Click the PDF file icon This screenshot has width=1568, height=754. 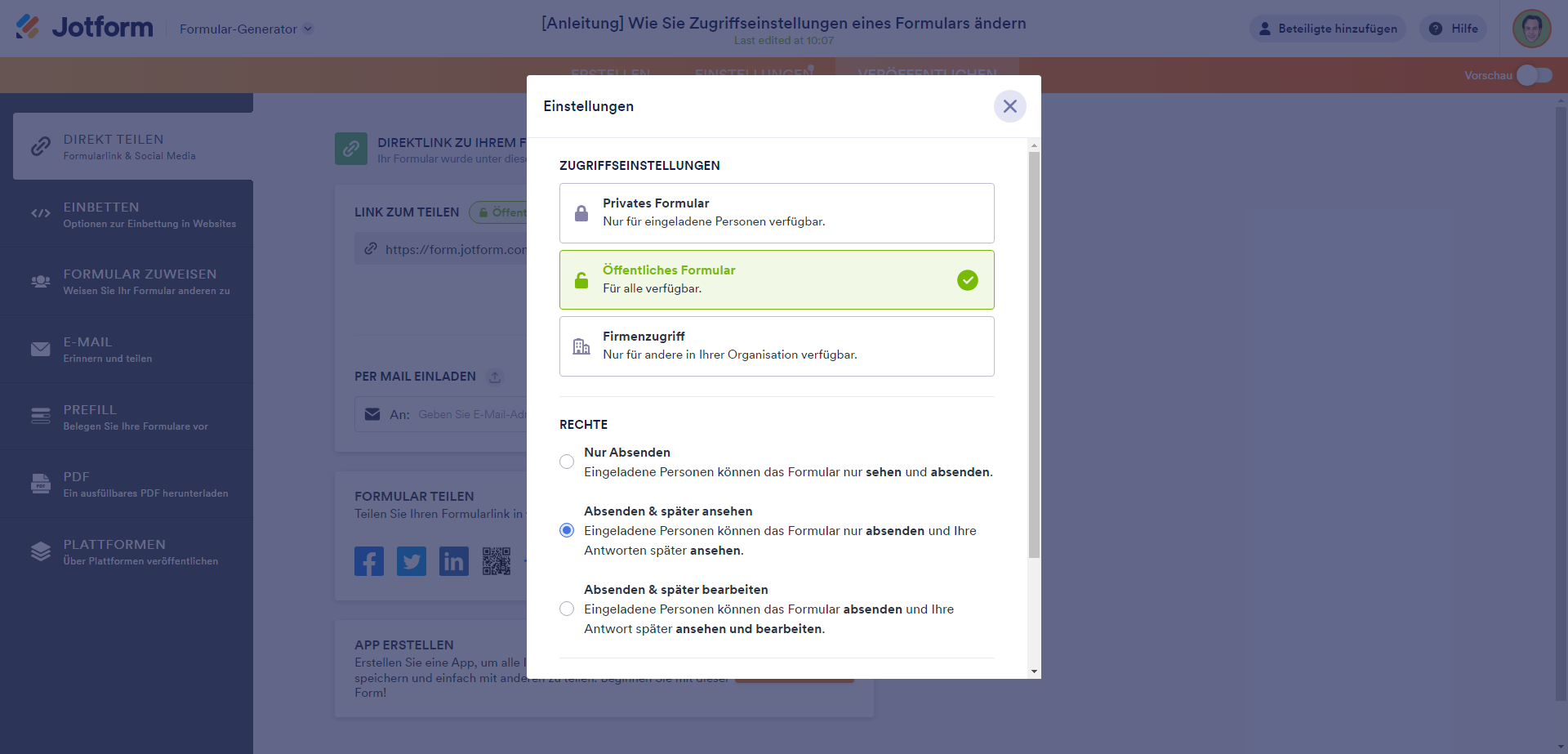[x=41, y=484]
